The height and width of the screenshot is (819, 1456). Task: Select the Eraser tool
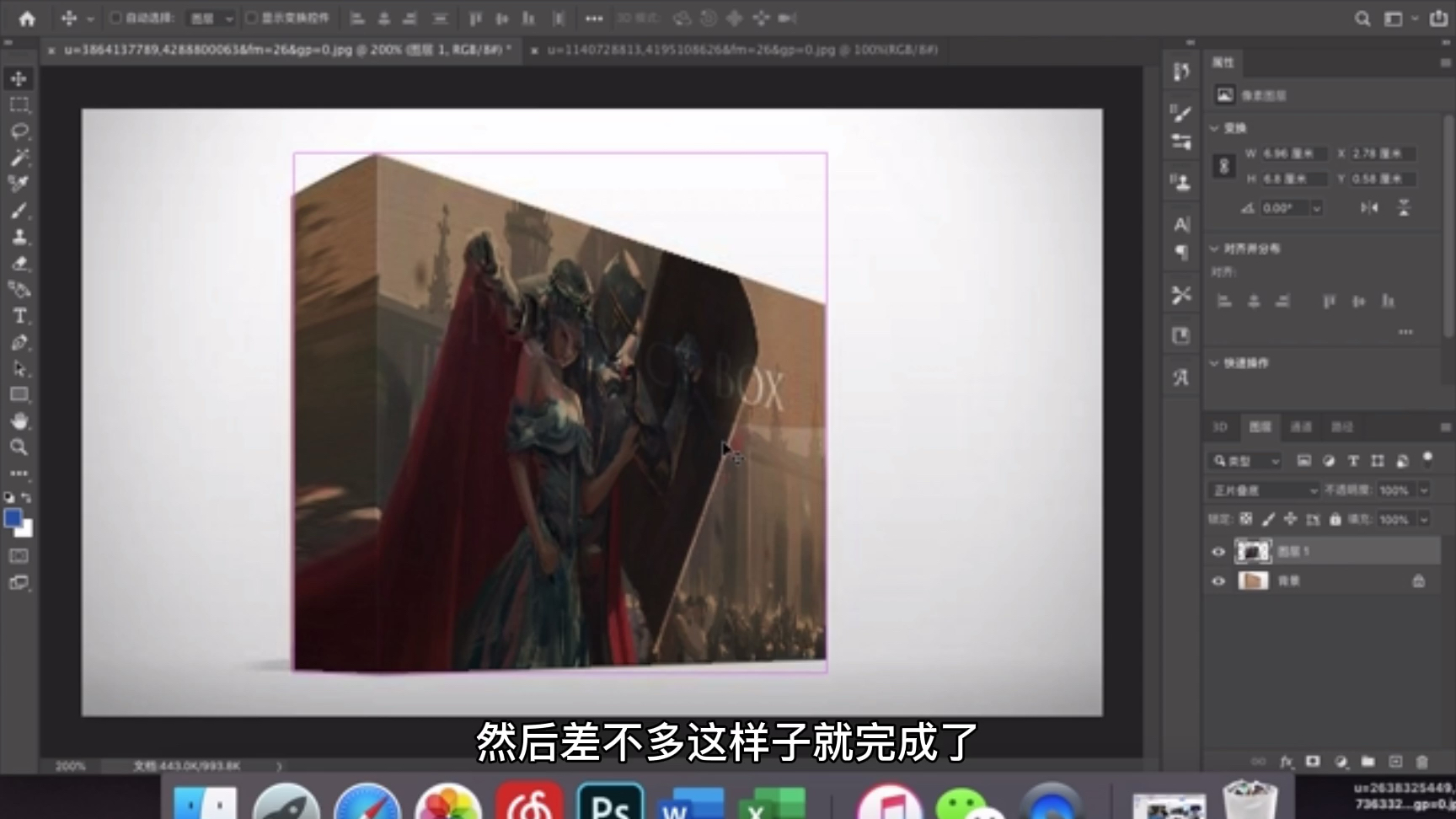(19, 263)
